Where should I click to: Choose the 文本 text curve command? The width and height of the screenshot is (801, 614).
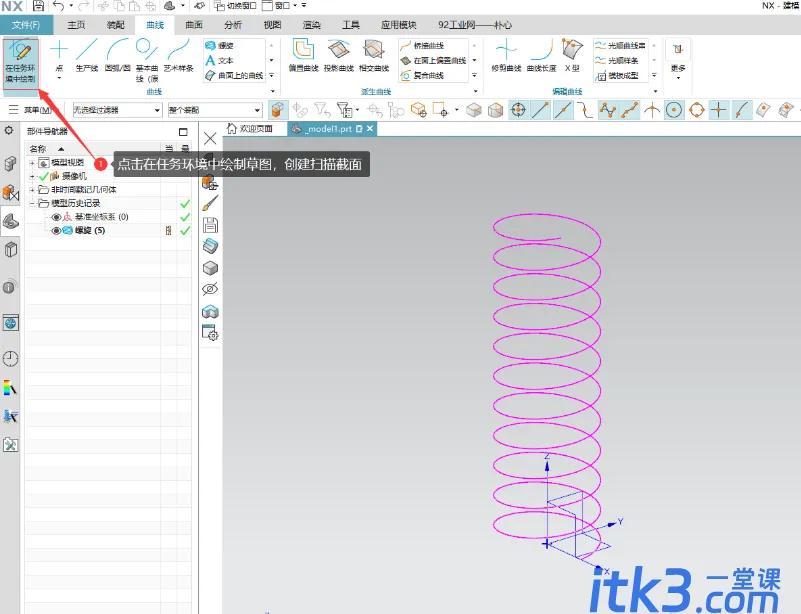pos(220,60)
